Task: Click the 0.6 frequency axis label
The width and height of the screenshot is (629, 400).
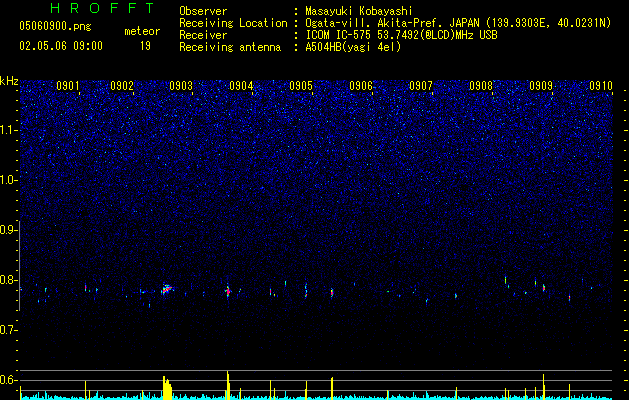Action: pyautogui.click(x=8, y=380)
